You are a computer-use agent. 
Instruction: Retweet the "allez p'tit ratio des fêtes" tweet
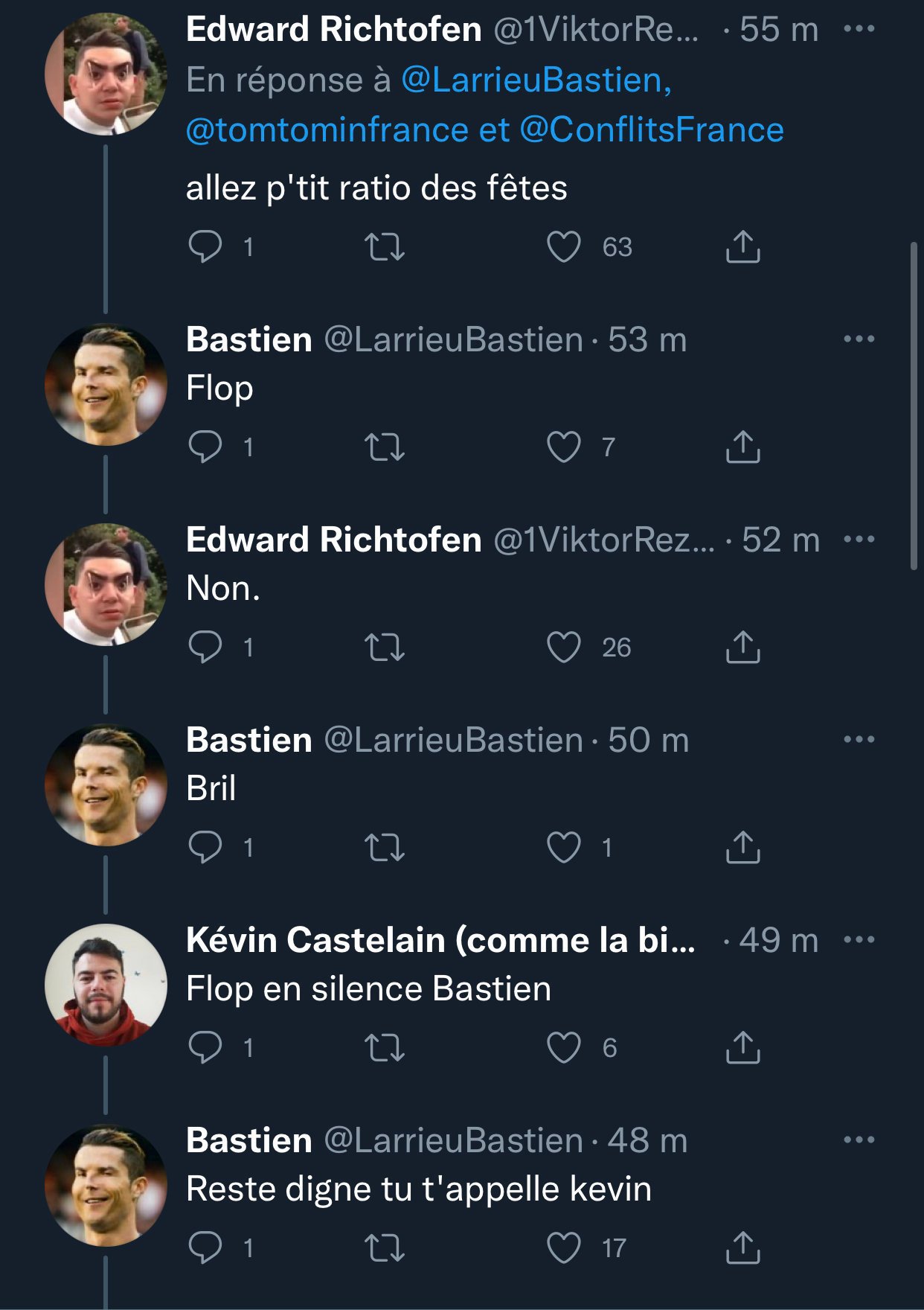pos(385,247)
